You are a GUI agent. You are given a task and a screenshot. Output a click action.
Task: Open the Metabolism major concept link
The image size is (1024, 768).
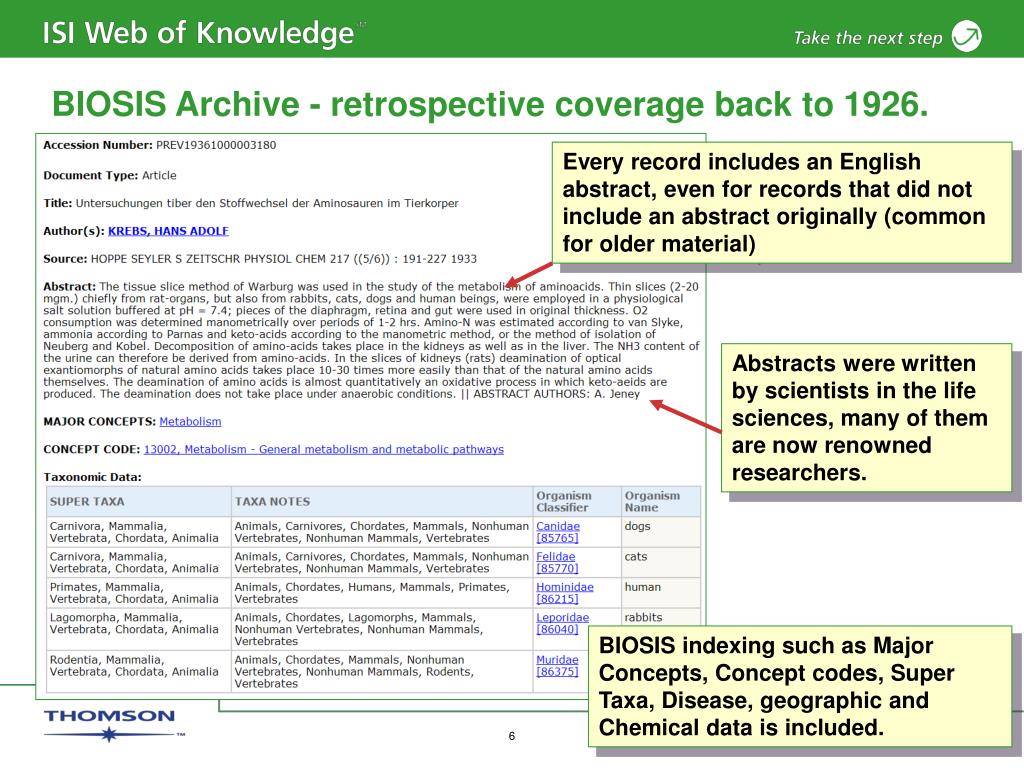click(190, 422)
